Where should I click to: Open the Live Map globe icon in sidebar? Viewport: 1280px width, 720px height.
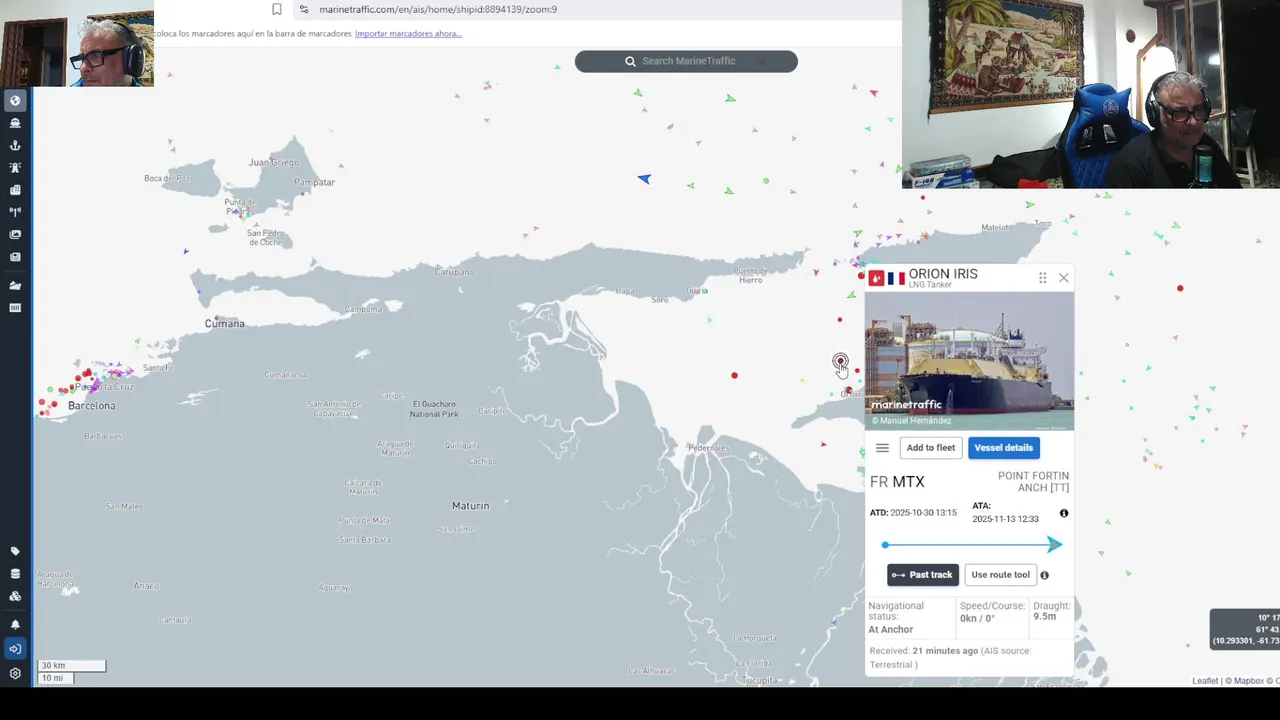(x=15, y=101)
